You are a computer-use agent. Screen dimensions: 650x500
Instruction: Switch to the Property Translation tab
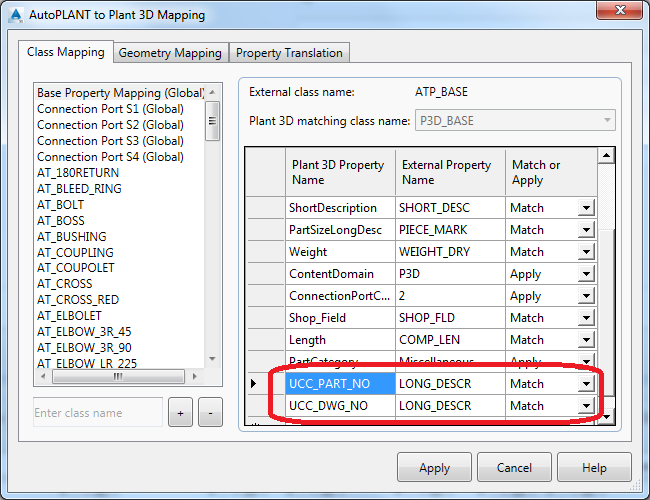click(289, 53)
